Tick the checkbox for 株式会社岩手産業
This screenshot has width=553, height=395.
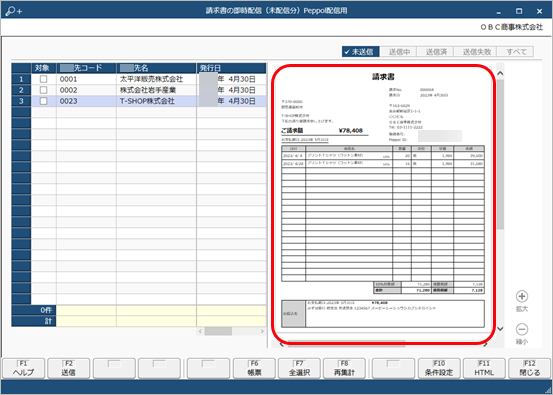[43, 90]
